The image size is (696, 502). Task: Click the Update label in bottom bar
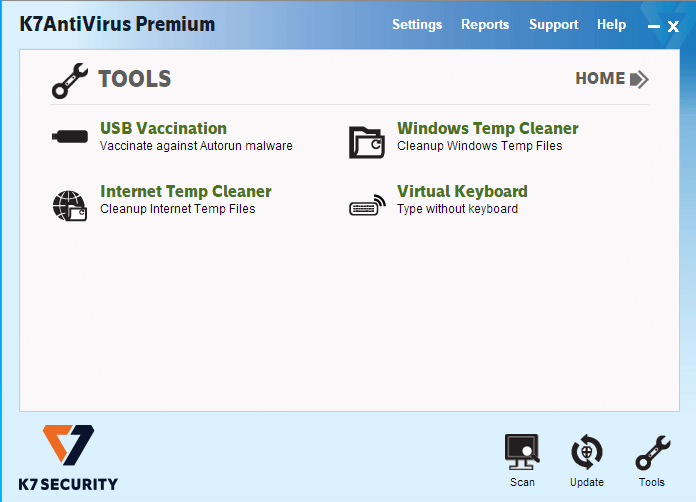click(x=587, y=482)
